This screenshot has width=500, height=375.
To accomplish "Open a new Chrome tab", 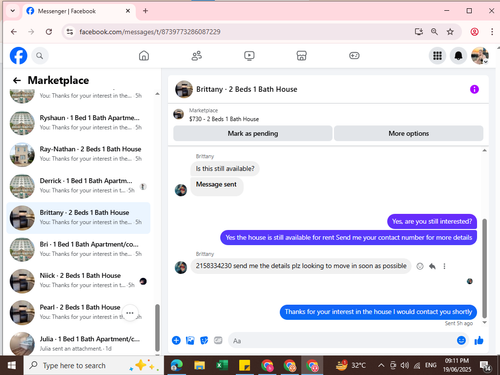I will 145,11.
